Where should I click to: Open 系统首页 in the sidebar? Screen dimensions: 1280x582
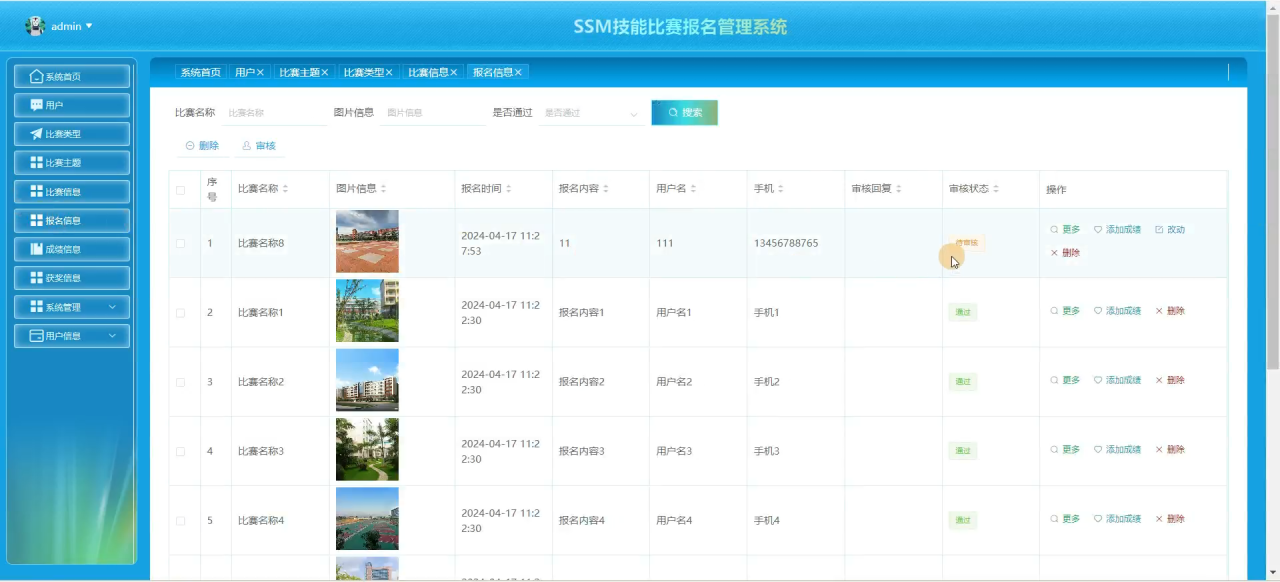tap(72, 76)
